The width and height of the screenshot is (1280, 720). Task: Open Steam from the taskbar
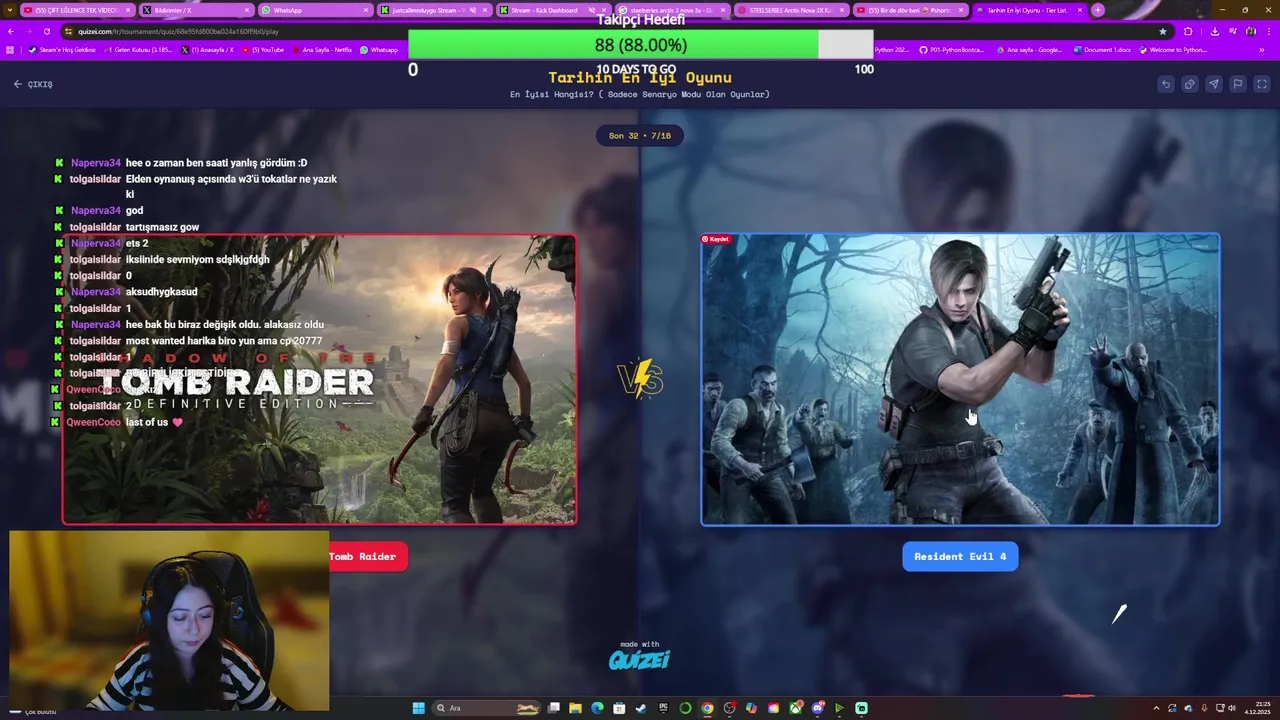(641, 708)
